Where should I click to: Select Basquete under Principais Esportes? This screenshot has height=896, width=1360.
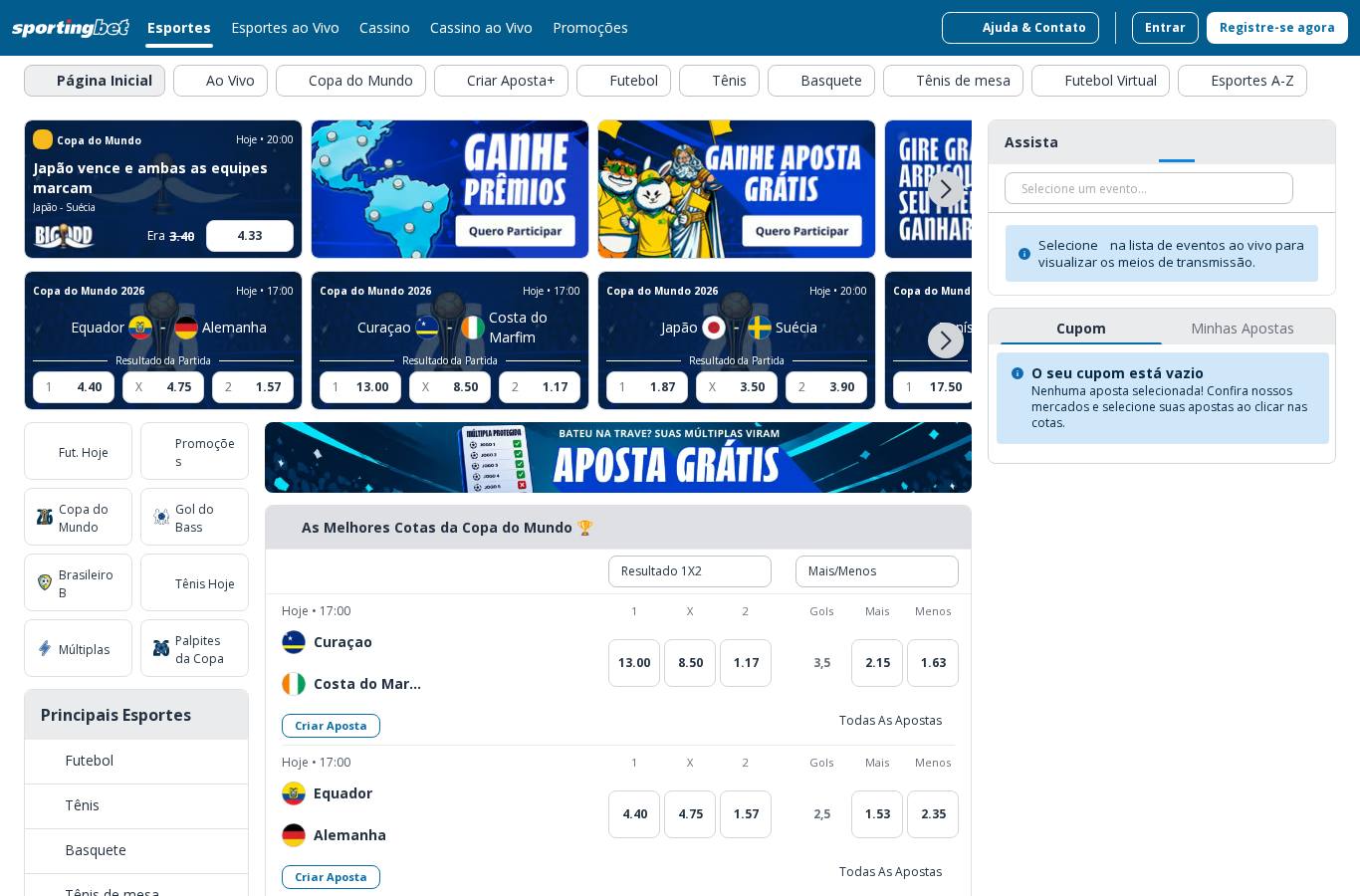pyautogui.click(x=136, y=850)
